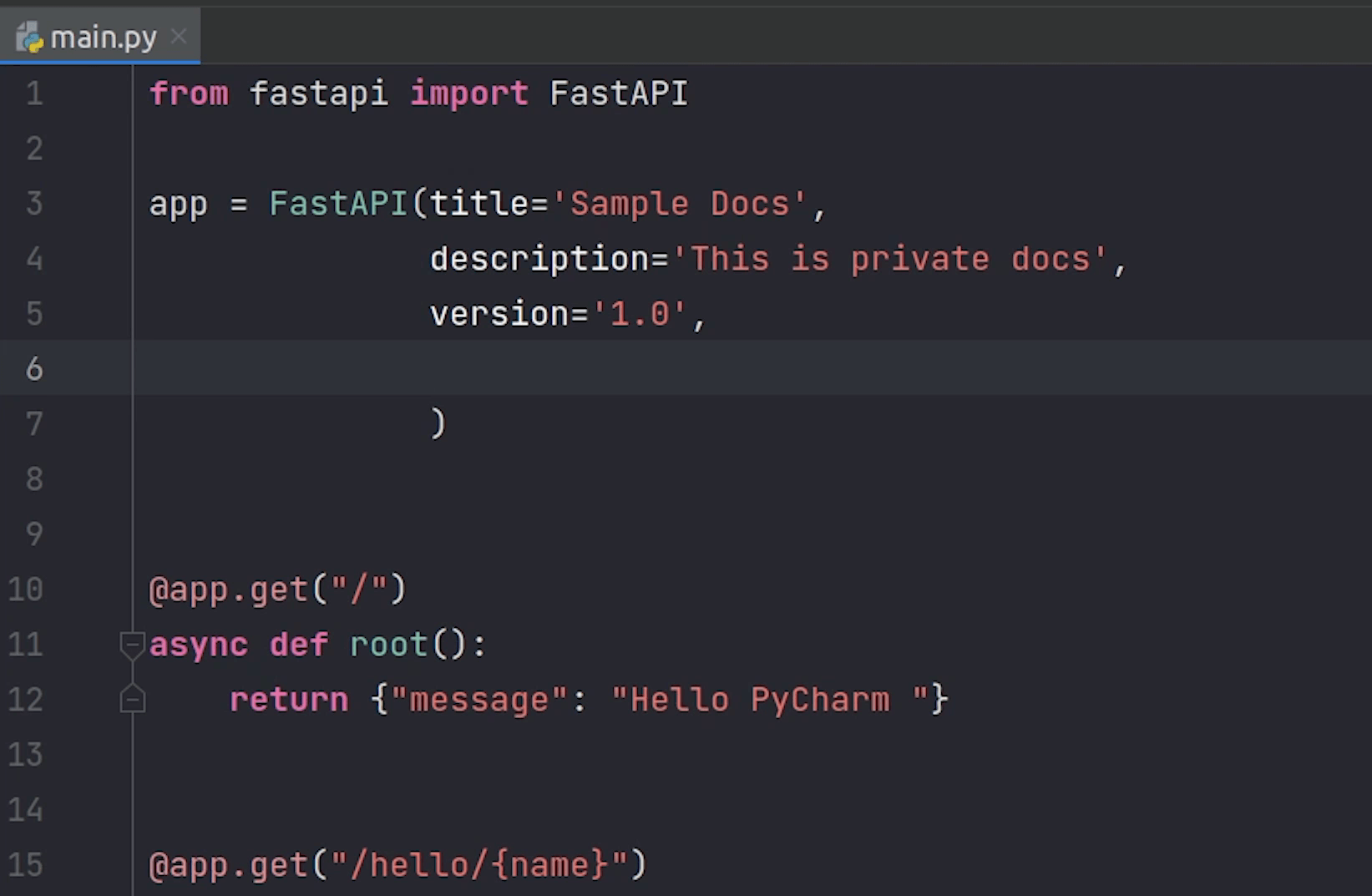The width and height of the screenshot is (1372, 896).
Task: Click the 'This is private docs' string
Action: pos(890,260)
